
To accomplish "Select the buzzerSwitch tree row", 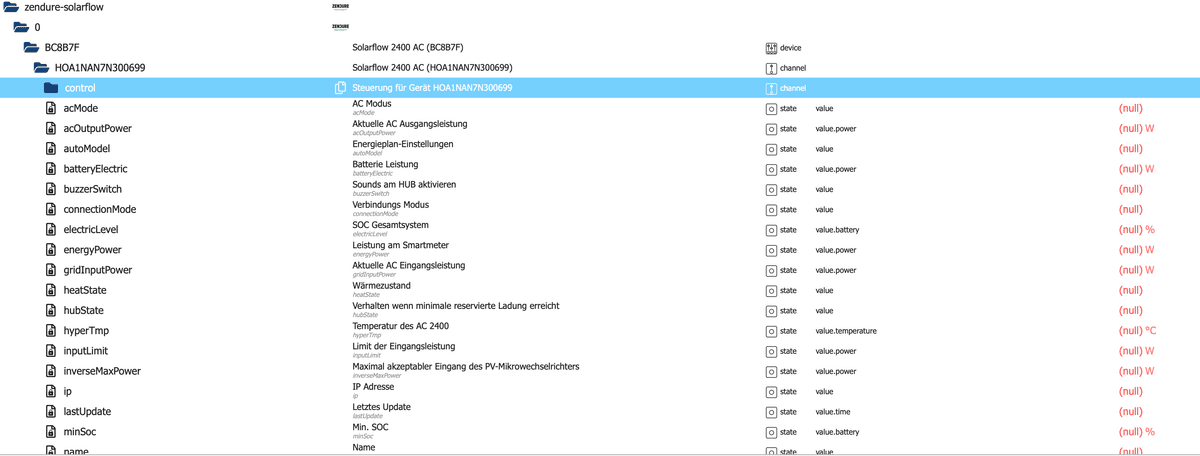I will tap(600, 189).
